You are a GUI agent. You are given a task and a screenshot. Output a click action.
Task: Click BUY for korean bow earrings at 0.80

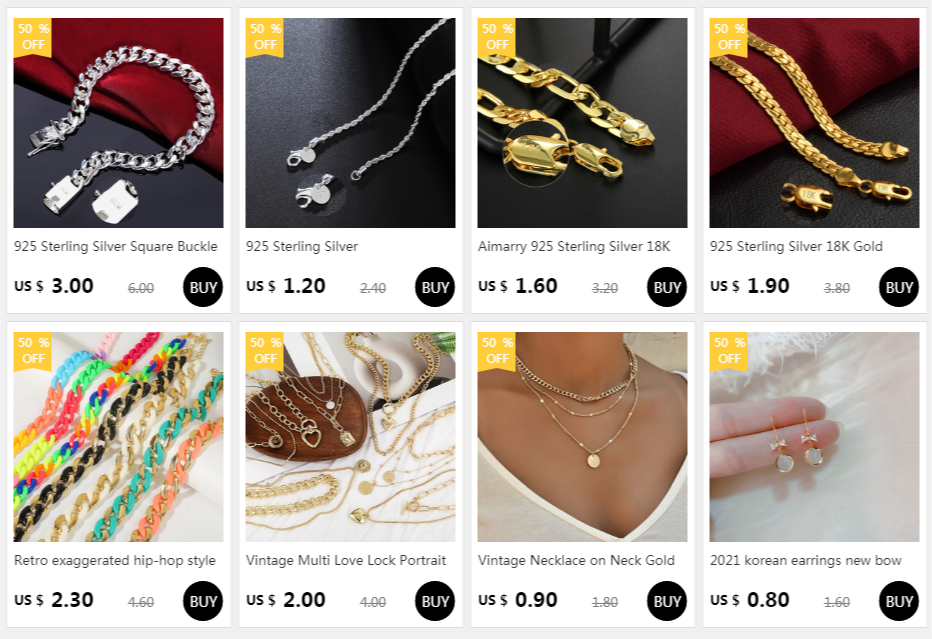(898, 601)
